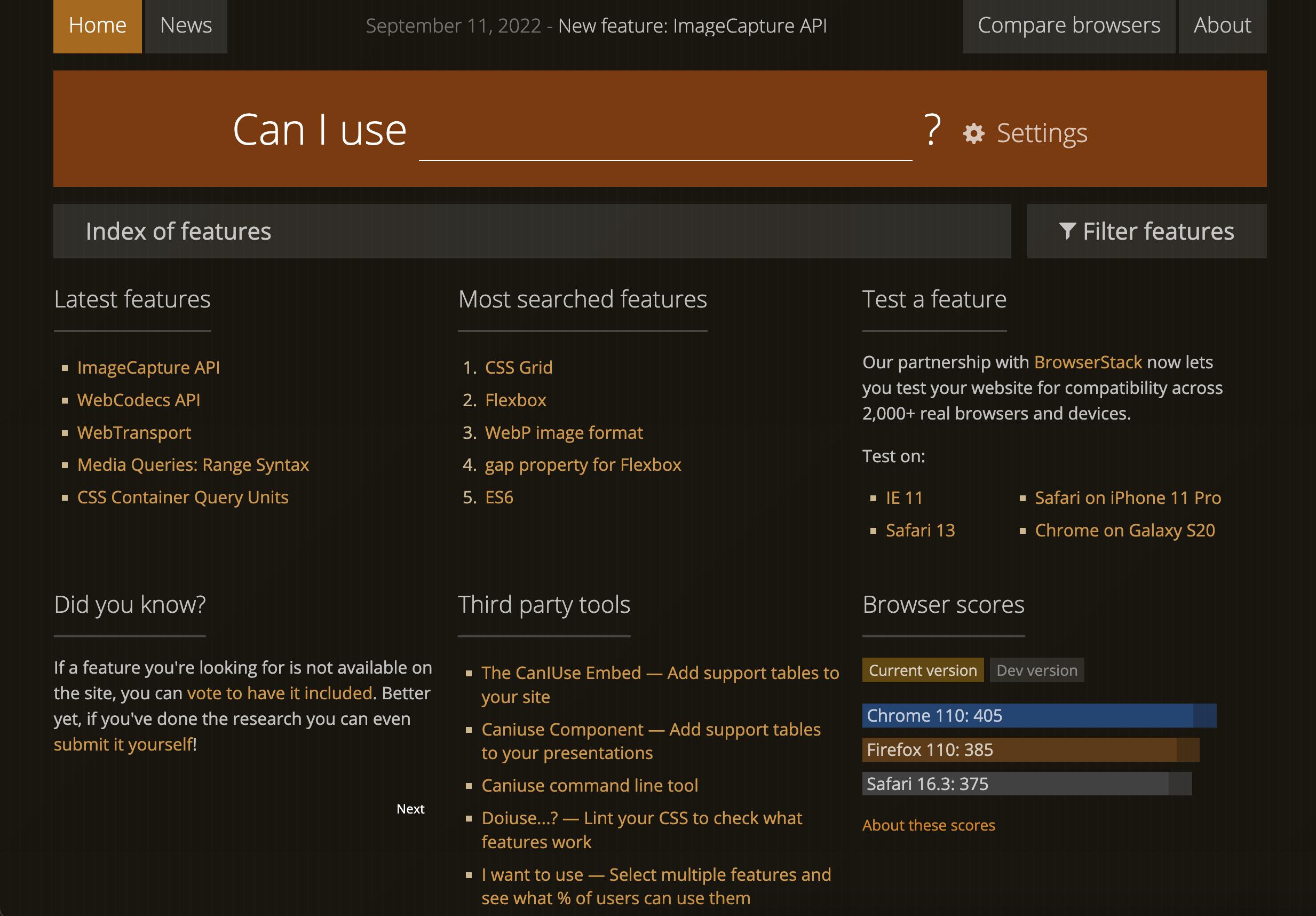Click the Firefox 110 score bar
Viewport: 1316px width, 916px height.
pos(1030,750)
